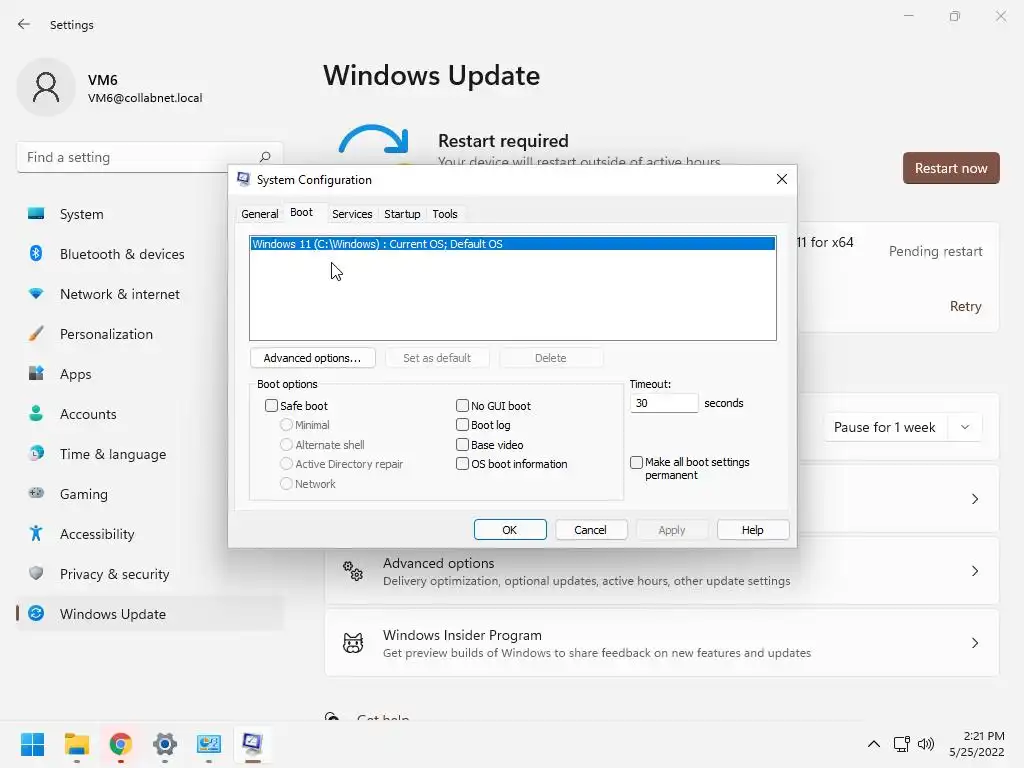Screen dimensions: 1024x768
Task: Check Make all boot settings permanent
Action: click(x=636, y=462)
